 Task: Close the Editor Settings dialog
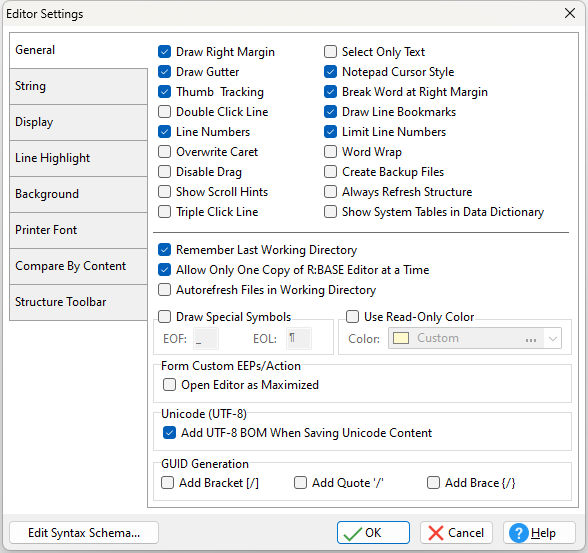click(570, 13)
